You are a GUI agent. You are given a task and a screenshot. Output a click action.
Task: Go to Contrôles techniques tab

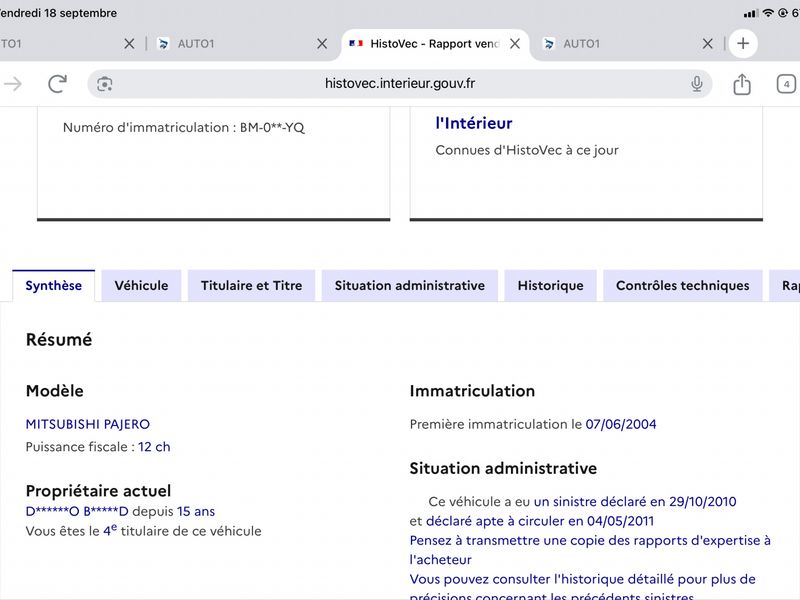683,286
